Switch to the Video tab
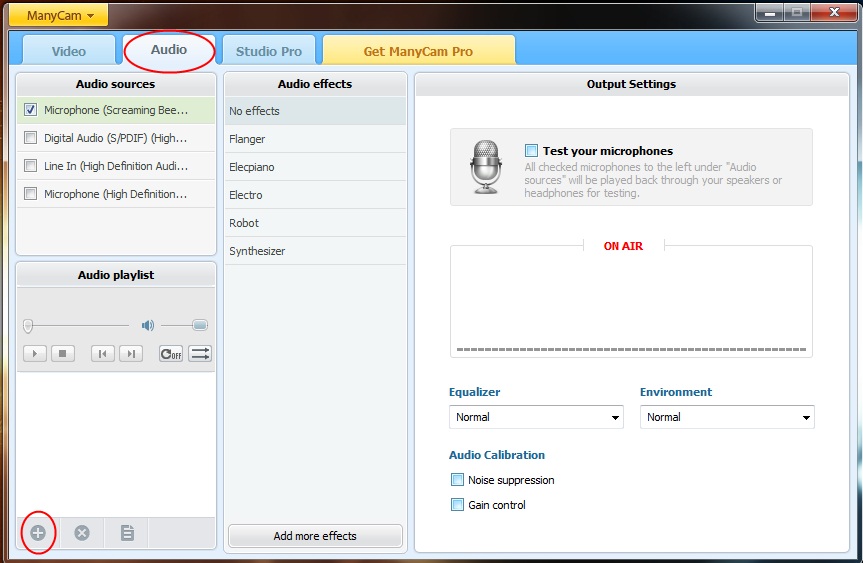Image resolution: width=863 pixels, height=563 pixels. coord(69,51)
